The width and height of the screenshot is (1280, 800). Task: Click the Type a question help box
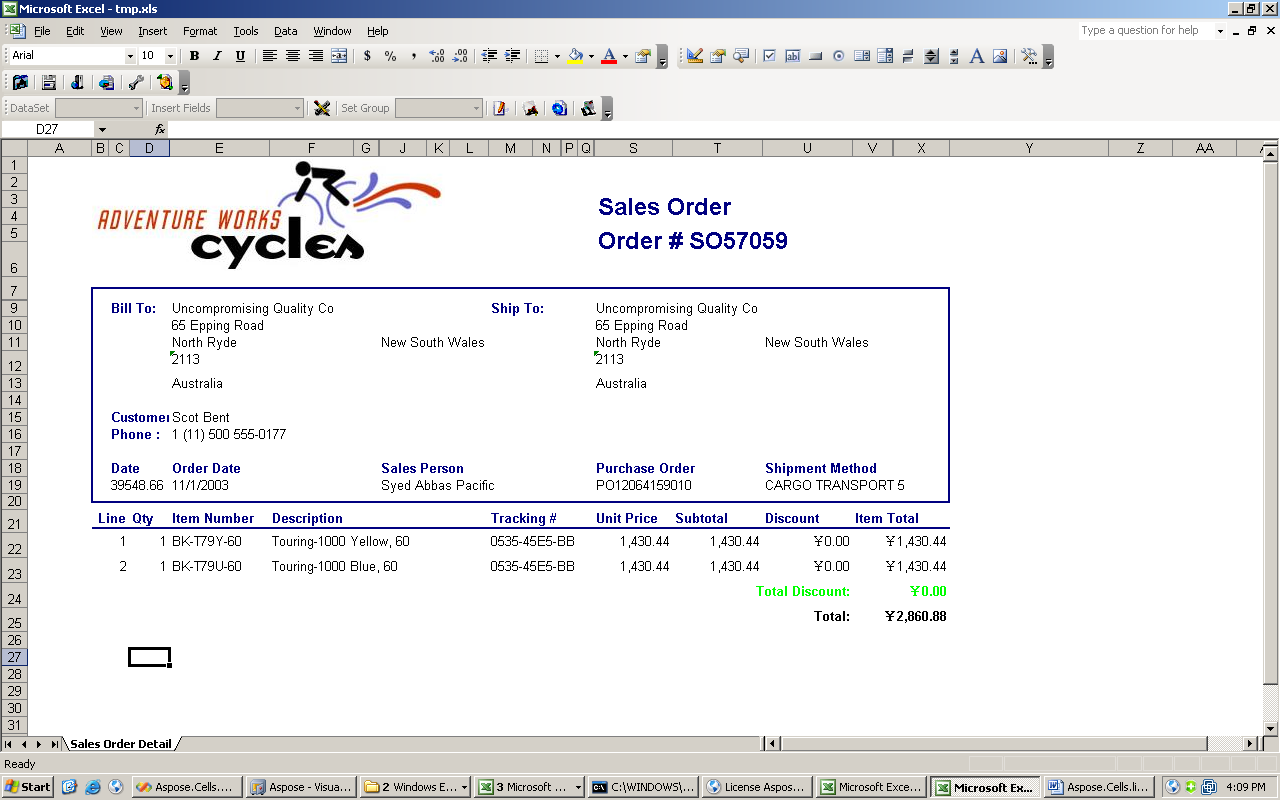point(1144,31)
